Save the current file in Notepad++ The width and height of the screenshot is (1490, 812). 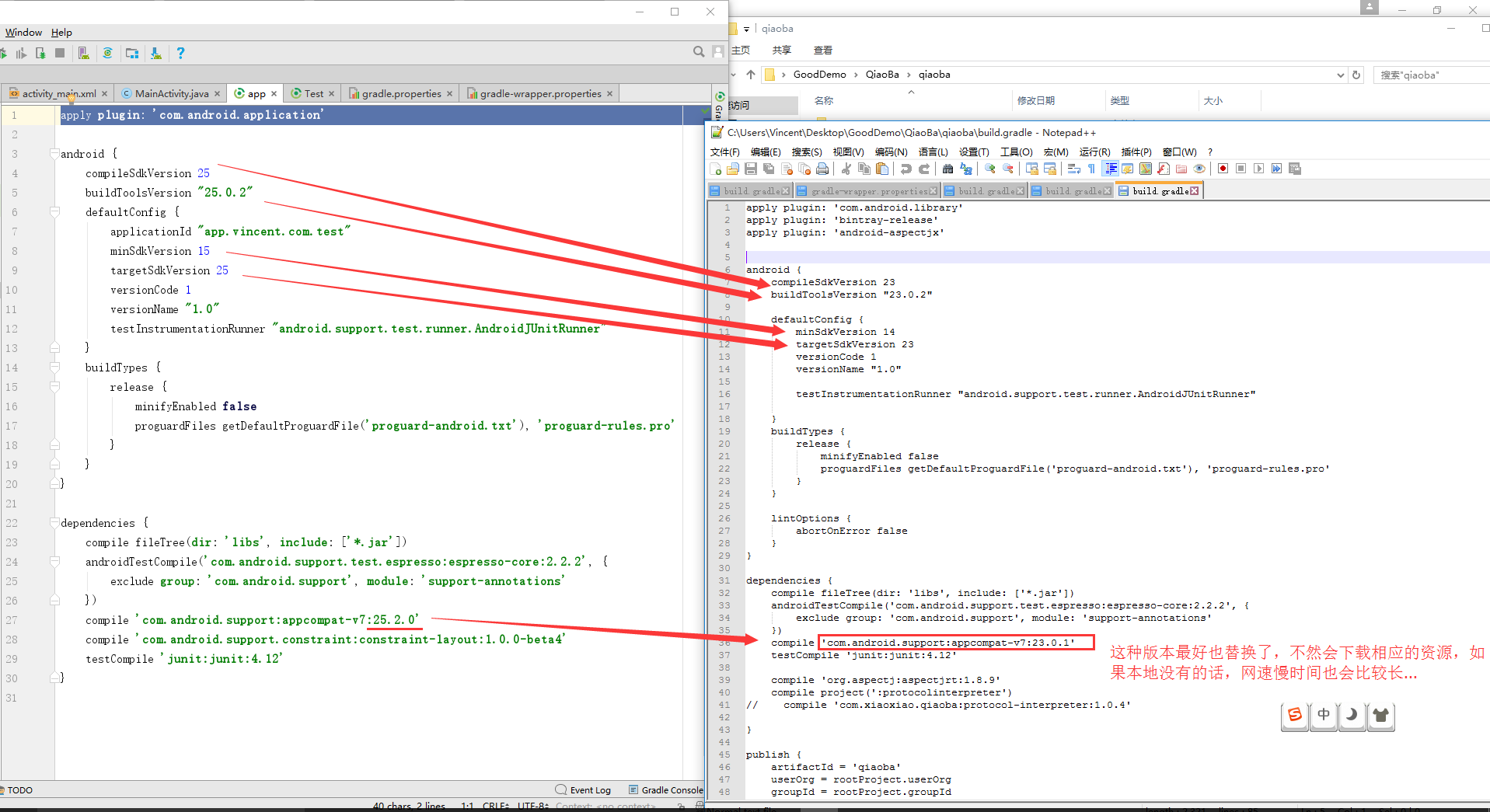(751, 169)
